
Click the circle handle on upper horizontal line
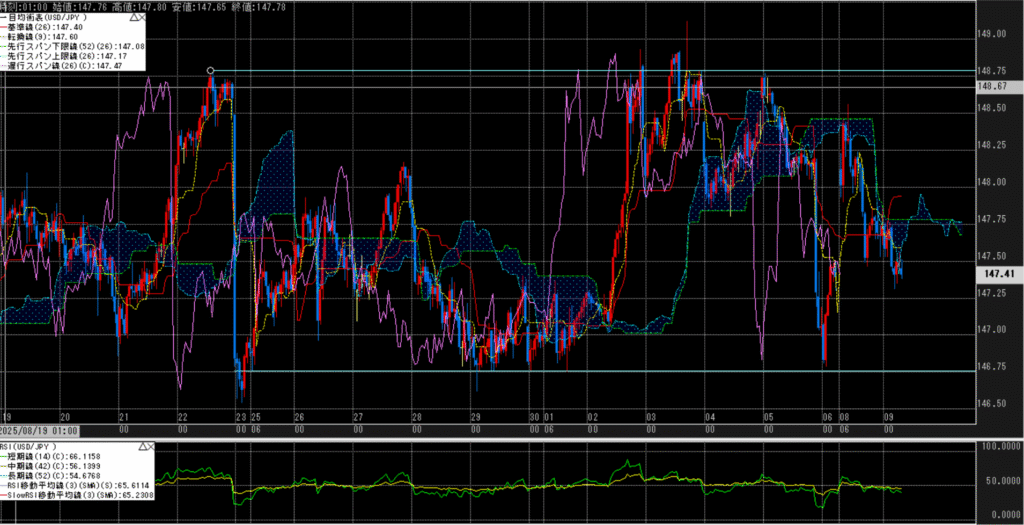[x=210, y=70]
